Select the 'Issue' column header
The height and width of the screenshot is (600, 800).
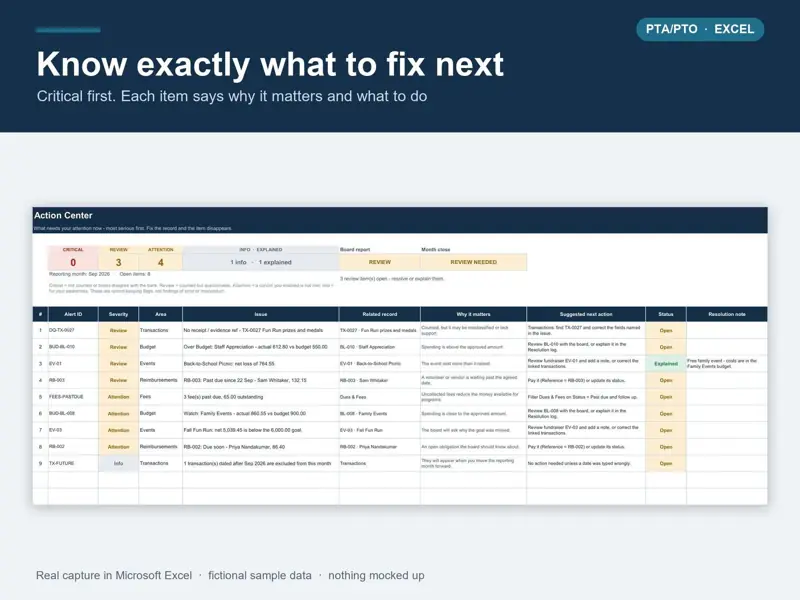[x=261, y=314]
